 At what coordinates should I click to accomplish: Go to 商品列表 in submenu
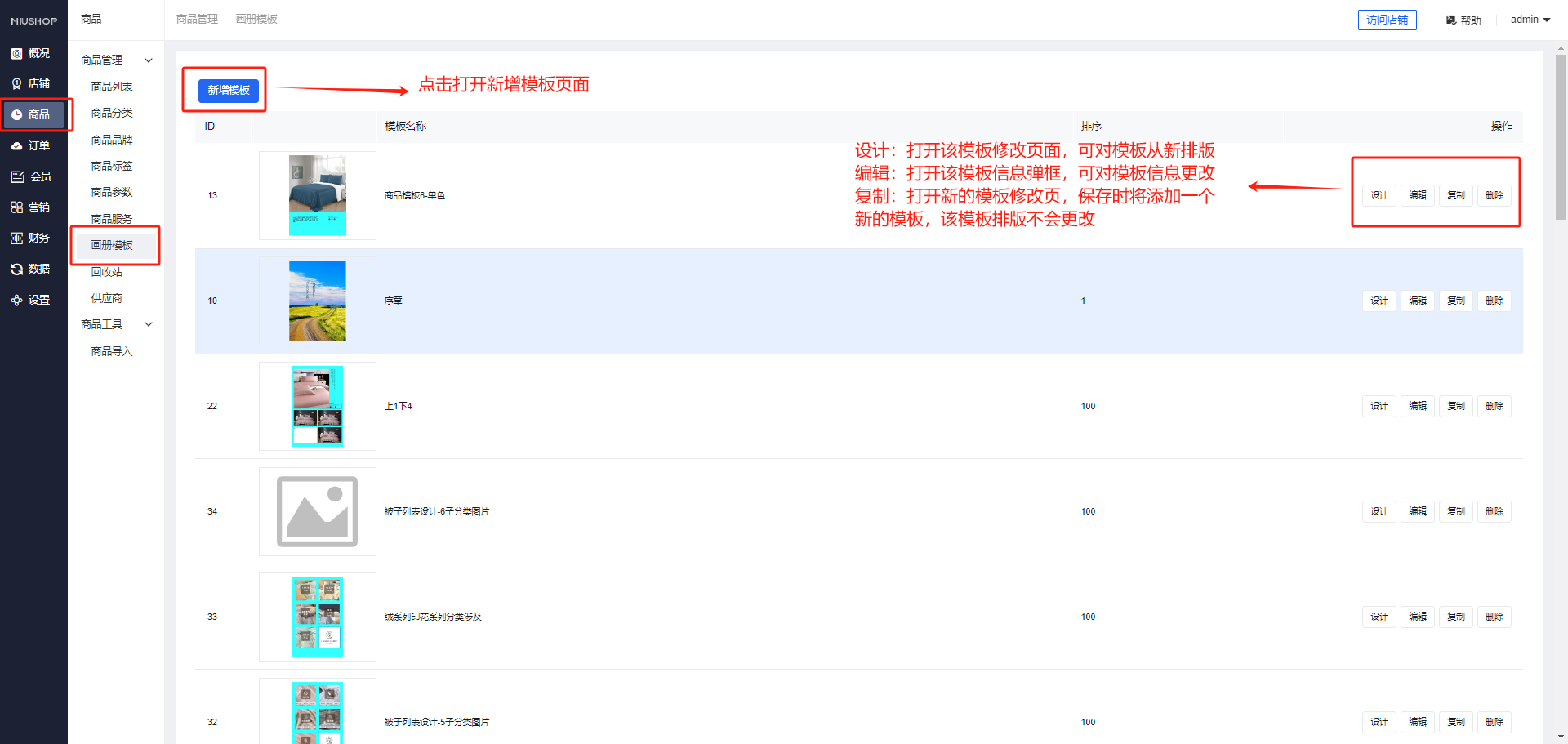(x=112, y=87)
